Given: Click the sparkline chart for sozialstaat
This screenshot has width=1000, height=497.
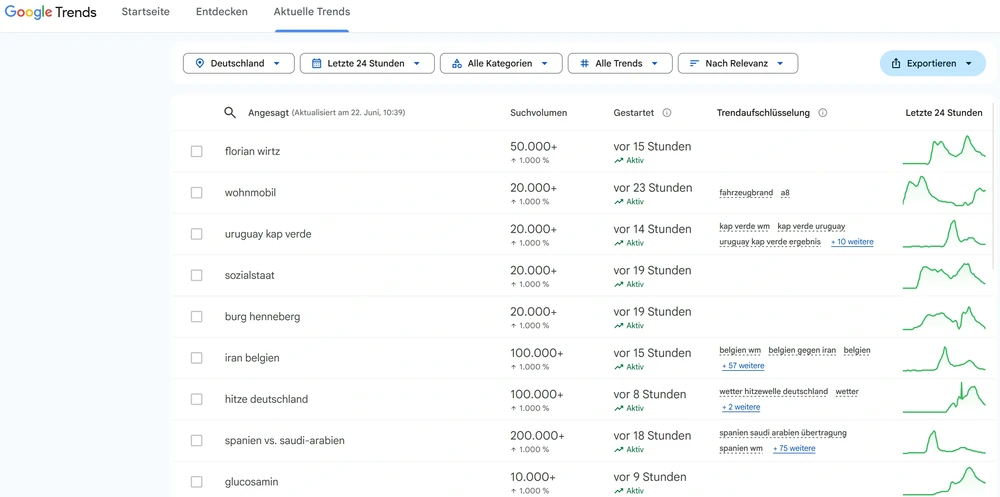Looking at the screenshot, I should 944,275.
